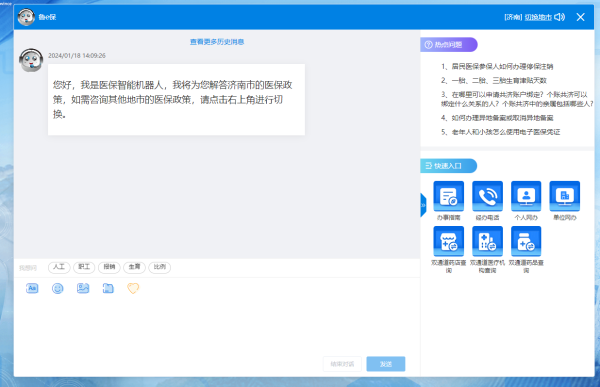Image resolution: width=600 pixels, height=387 pixels.
Task: Click 查看更多历史消息 link
Action: (x=217, y=42)
